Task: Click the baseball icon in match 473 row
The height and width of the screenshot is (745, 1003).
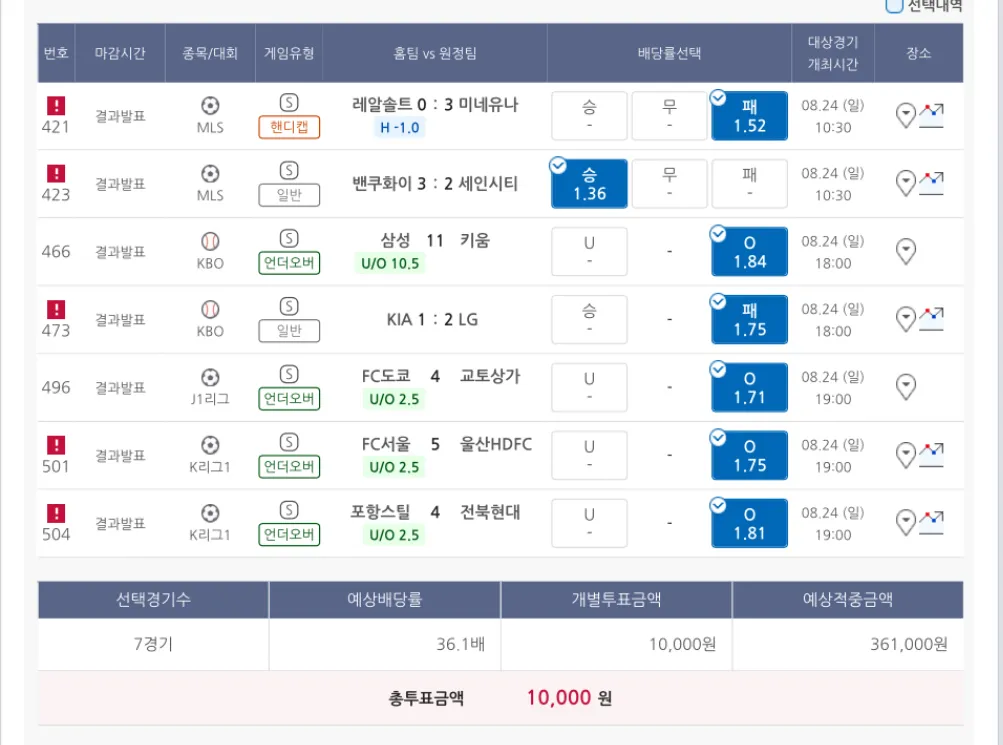Action: coord(210,309)
